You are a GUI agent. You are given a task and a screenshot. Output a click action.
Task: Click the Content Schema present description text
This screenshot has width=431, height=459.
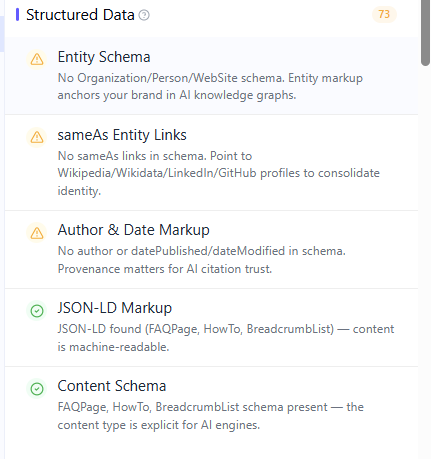coord(211,416)
